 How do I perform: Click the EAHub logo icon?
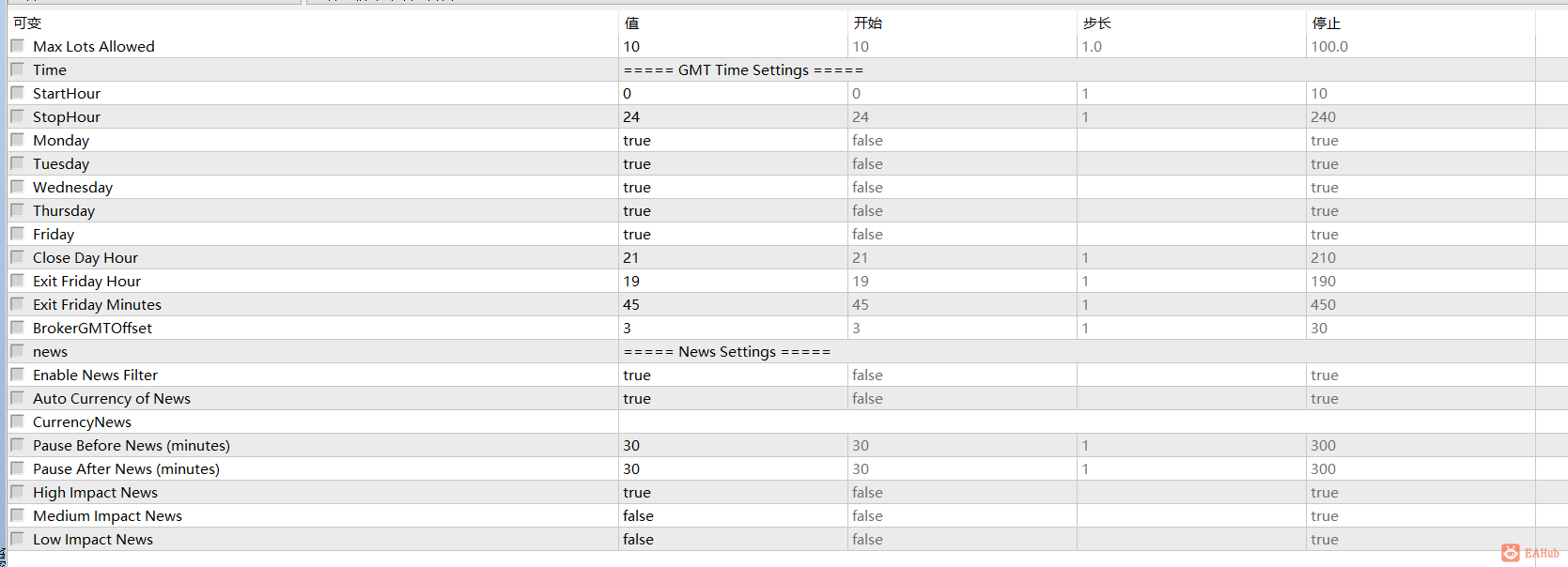(x=1510, y=553)
